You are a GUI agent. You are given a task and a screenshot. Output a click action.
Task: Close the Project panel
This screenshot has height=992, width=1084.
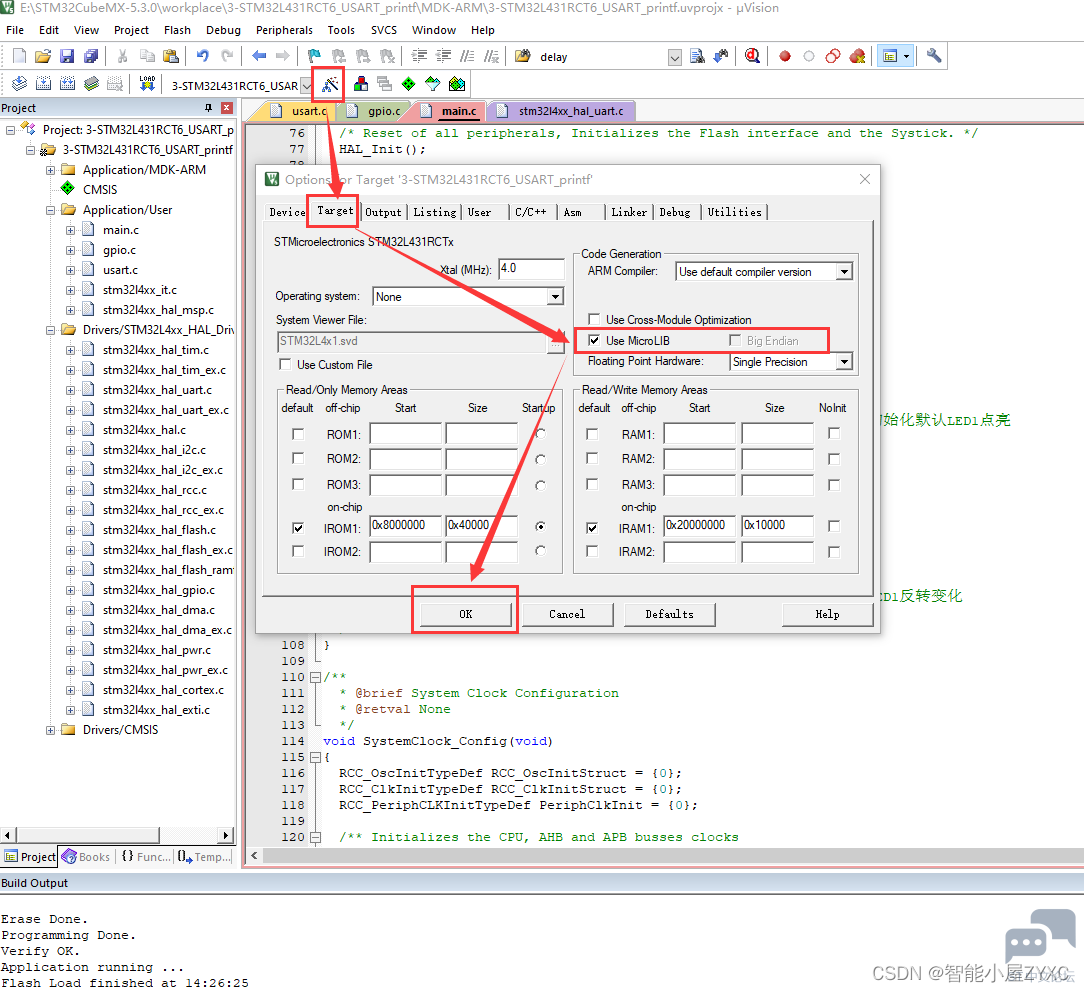[x=226, y=108]
